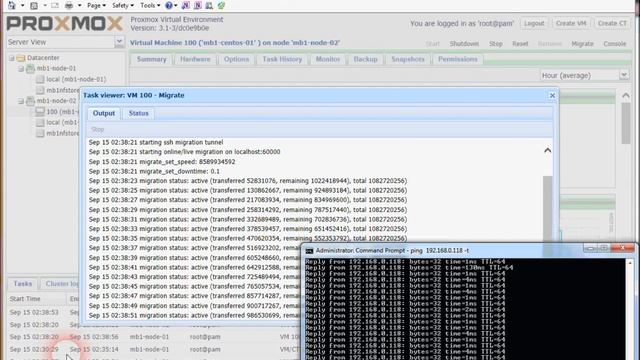Click the Logout button
The height and width of the screenshot is (360, 640).
[x=534, y=23]
